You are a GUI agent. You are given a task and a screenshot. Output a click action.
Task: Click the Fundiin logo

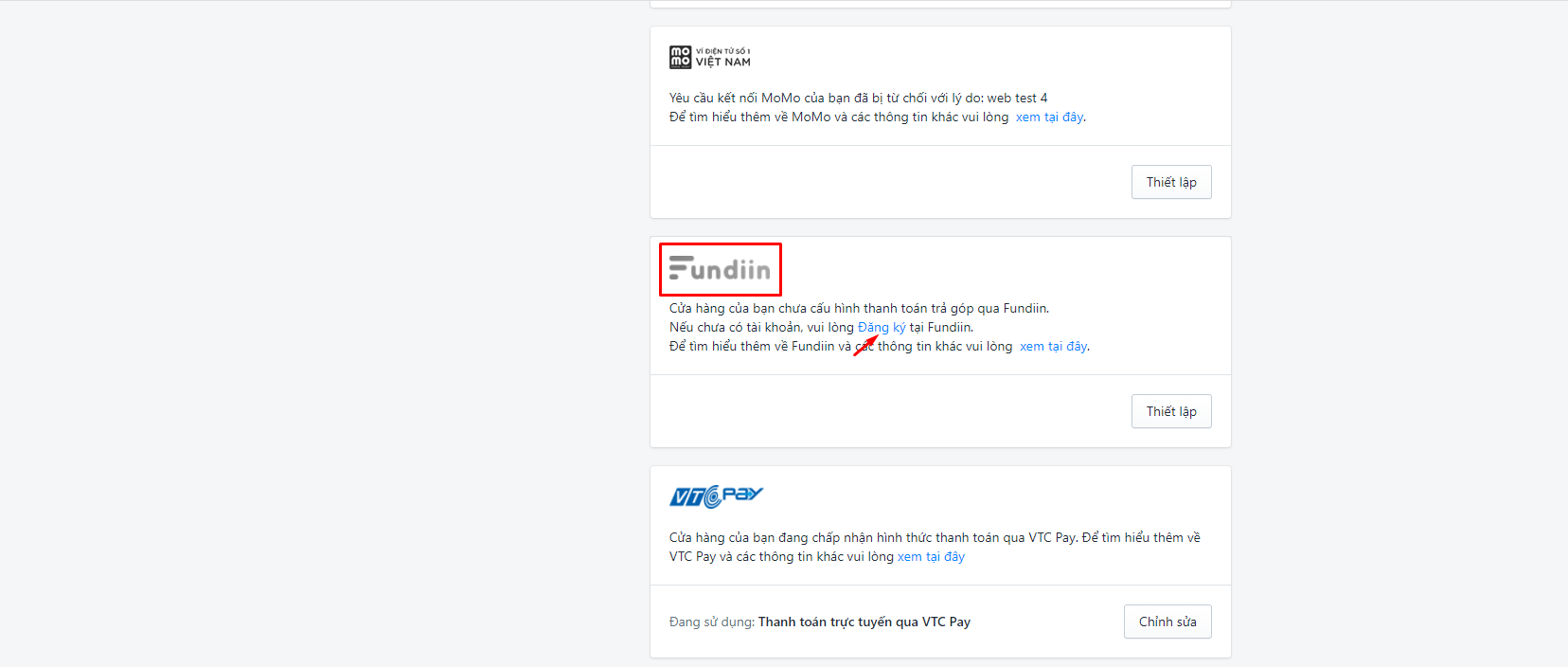[x=720, y=269]
